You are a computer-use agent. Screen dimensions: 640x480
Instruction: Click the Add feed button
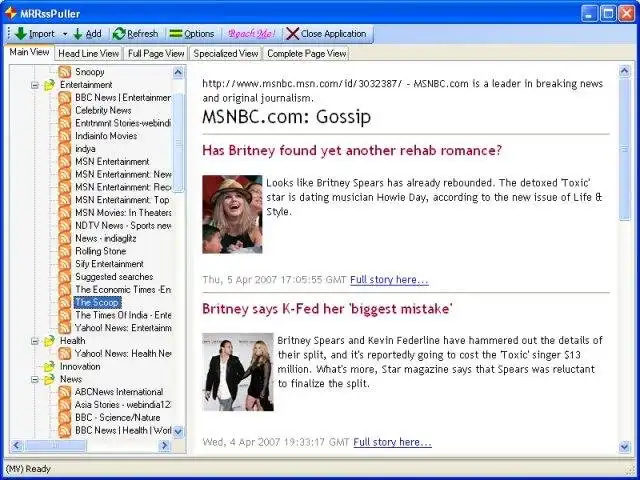click(87, 33)
